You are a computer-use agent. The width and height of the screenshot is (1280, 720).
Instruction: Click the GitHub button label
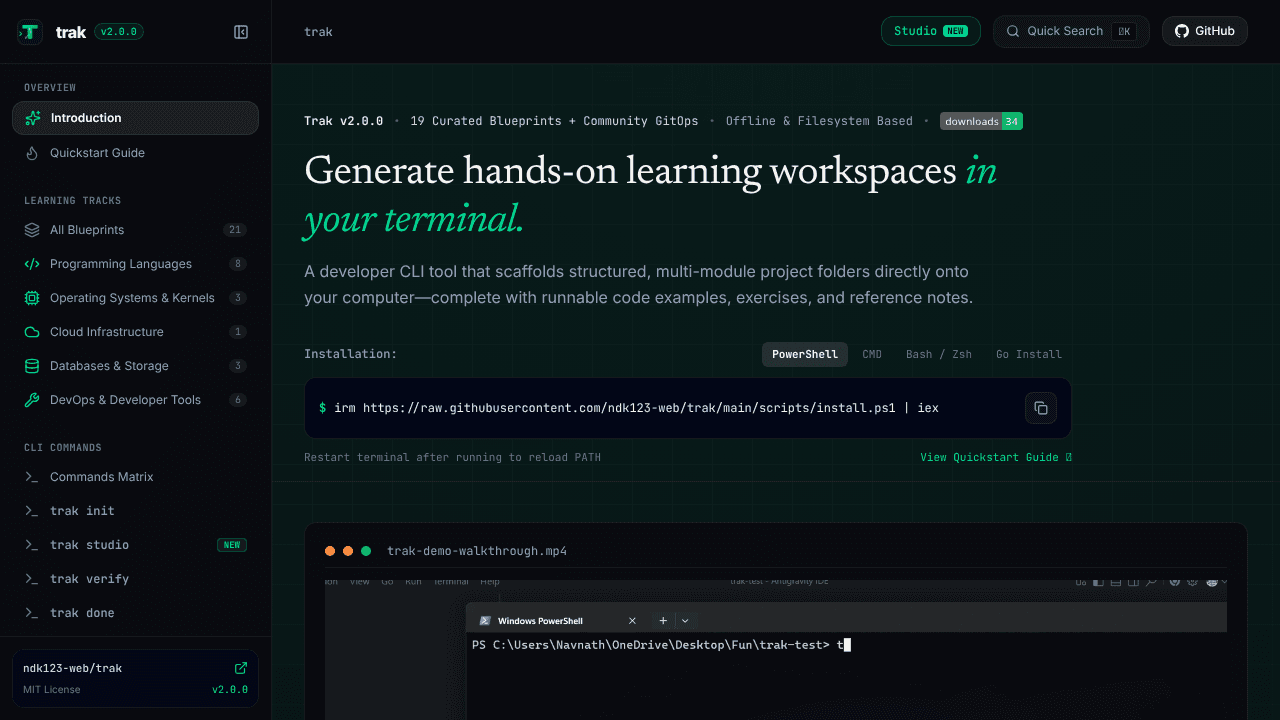pos(1215,31)
